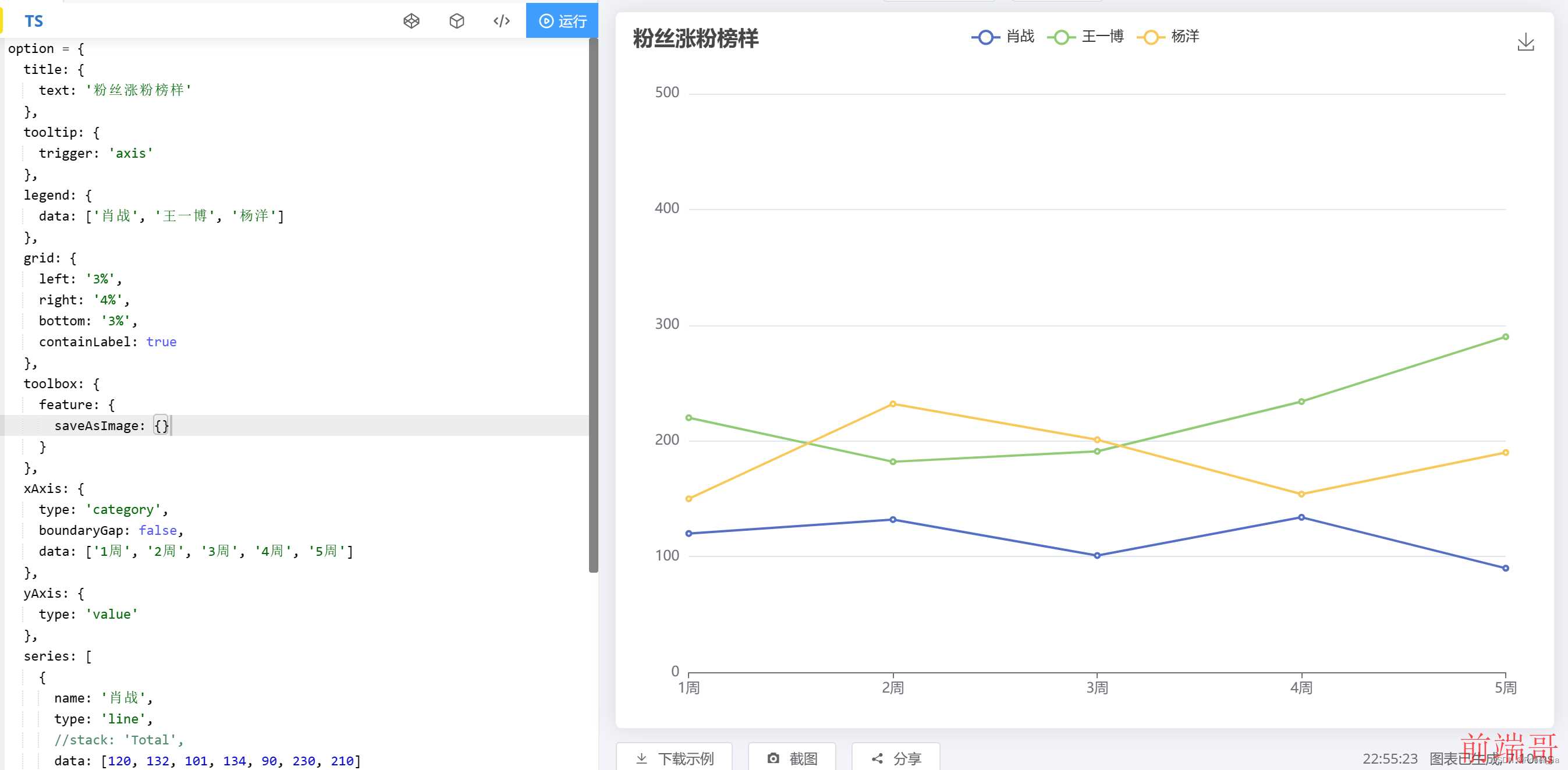
Task: Click the 截图 screenshot button
Action: point(792,758)
